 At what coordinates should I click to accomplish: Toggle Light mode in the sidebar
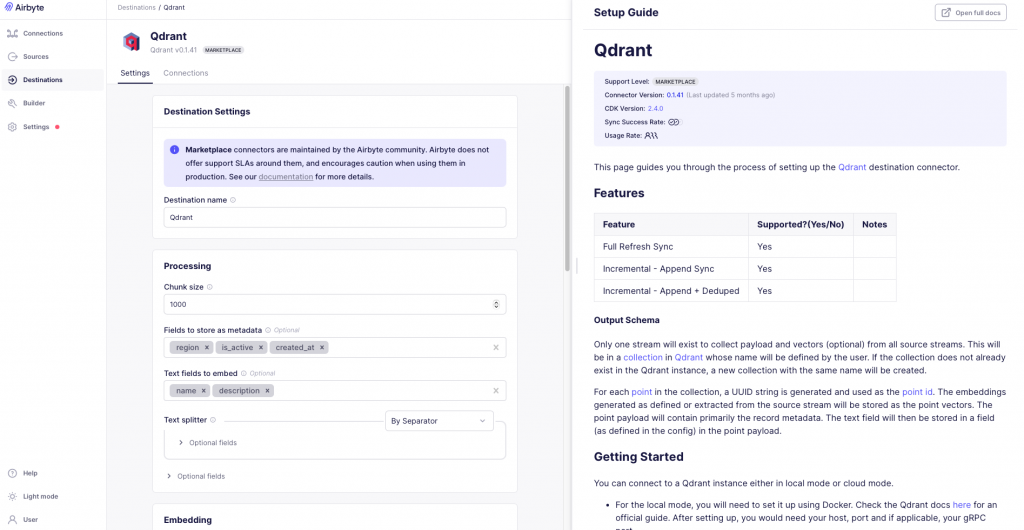pyautogui.click(x=12, y=496)
